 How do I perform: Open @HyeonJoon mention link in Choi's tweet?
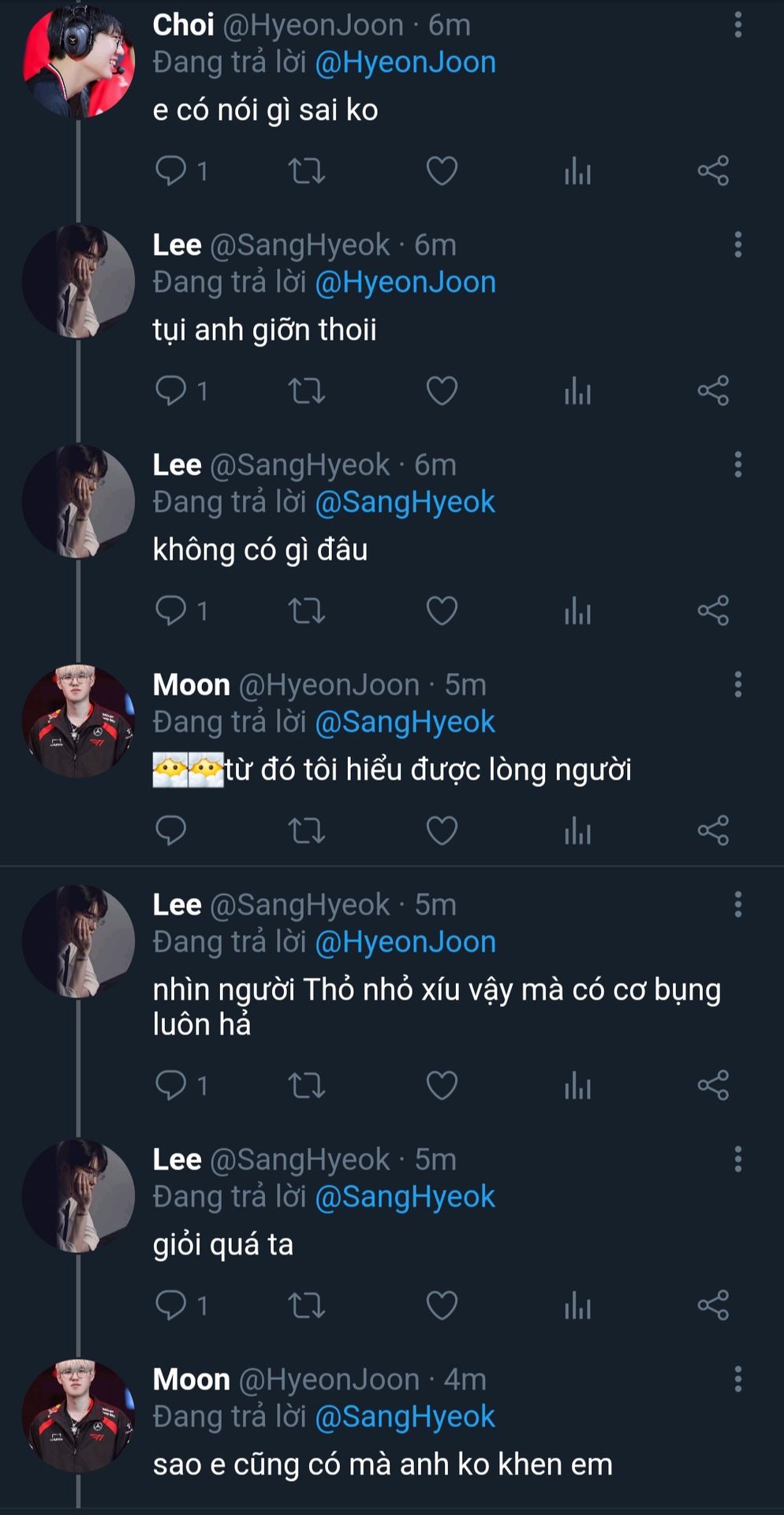click(x=405, y=62)
